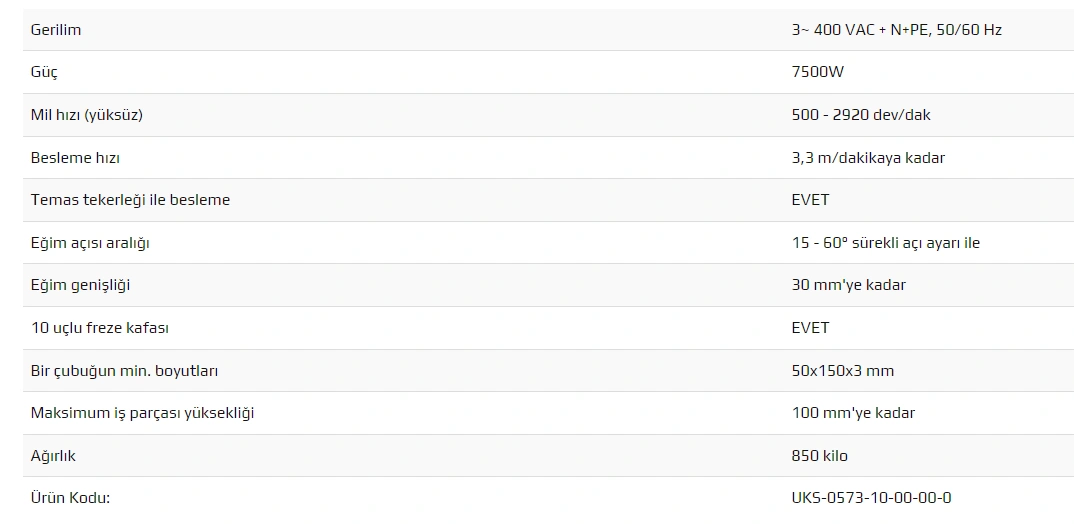1074x524 pixels.
Task: Select the 15 - 60° sürekli açı value
Action: (x=885, y=243)
